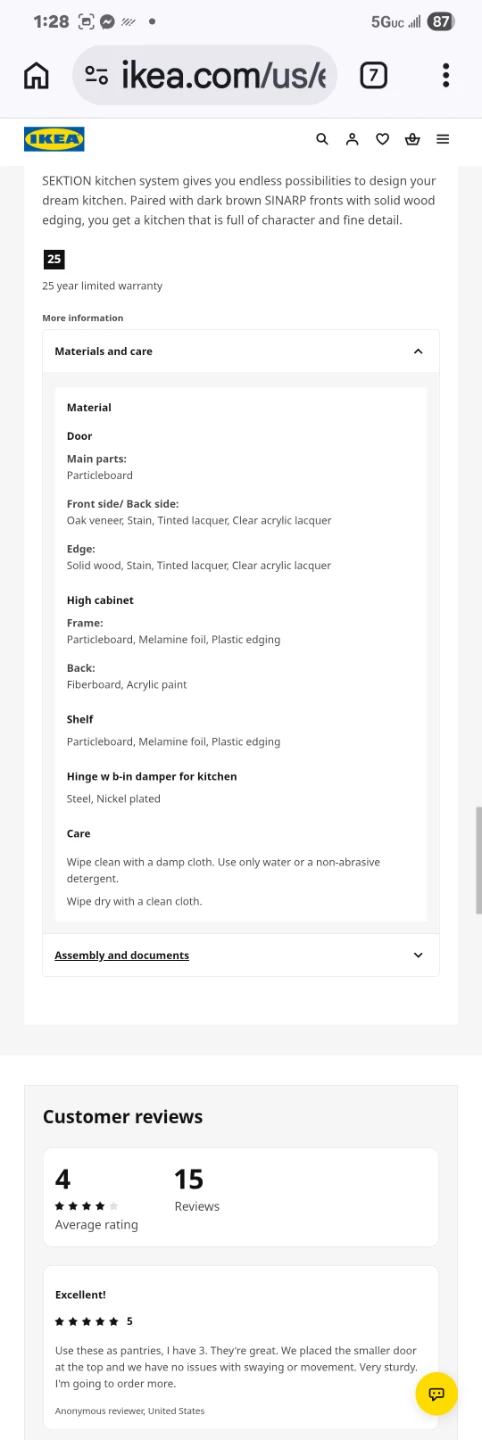Open the IKEA search icon
This screenshot has width=482, height=1440.
322,139
